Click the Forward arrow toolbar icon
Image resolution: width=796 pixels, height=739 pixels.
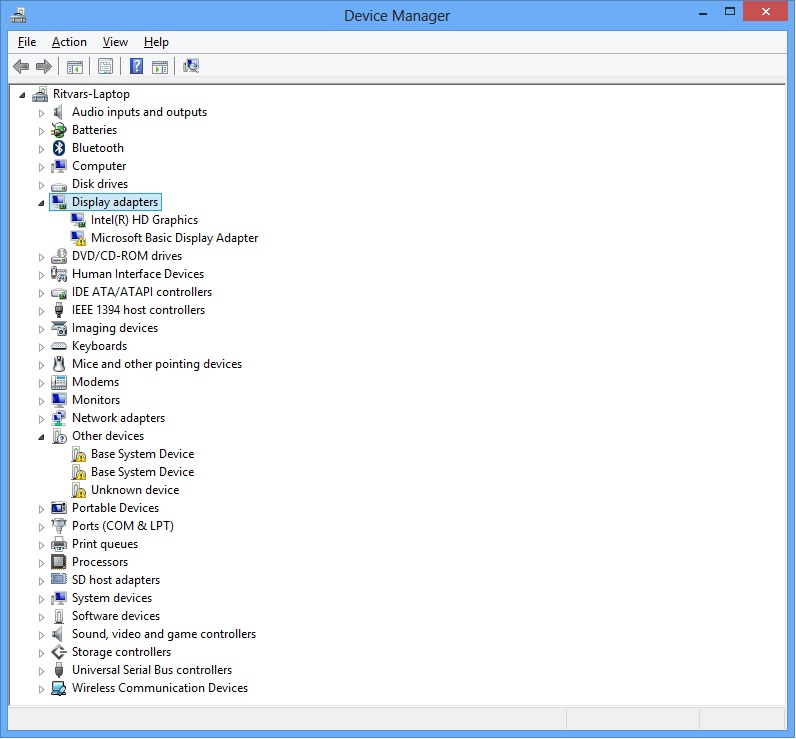[x=44, y=66]
